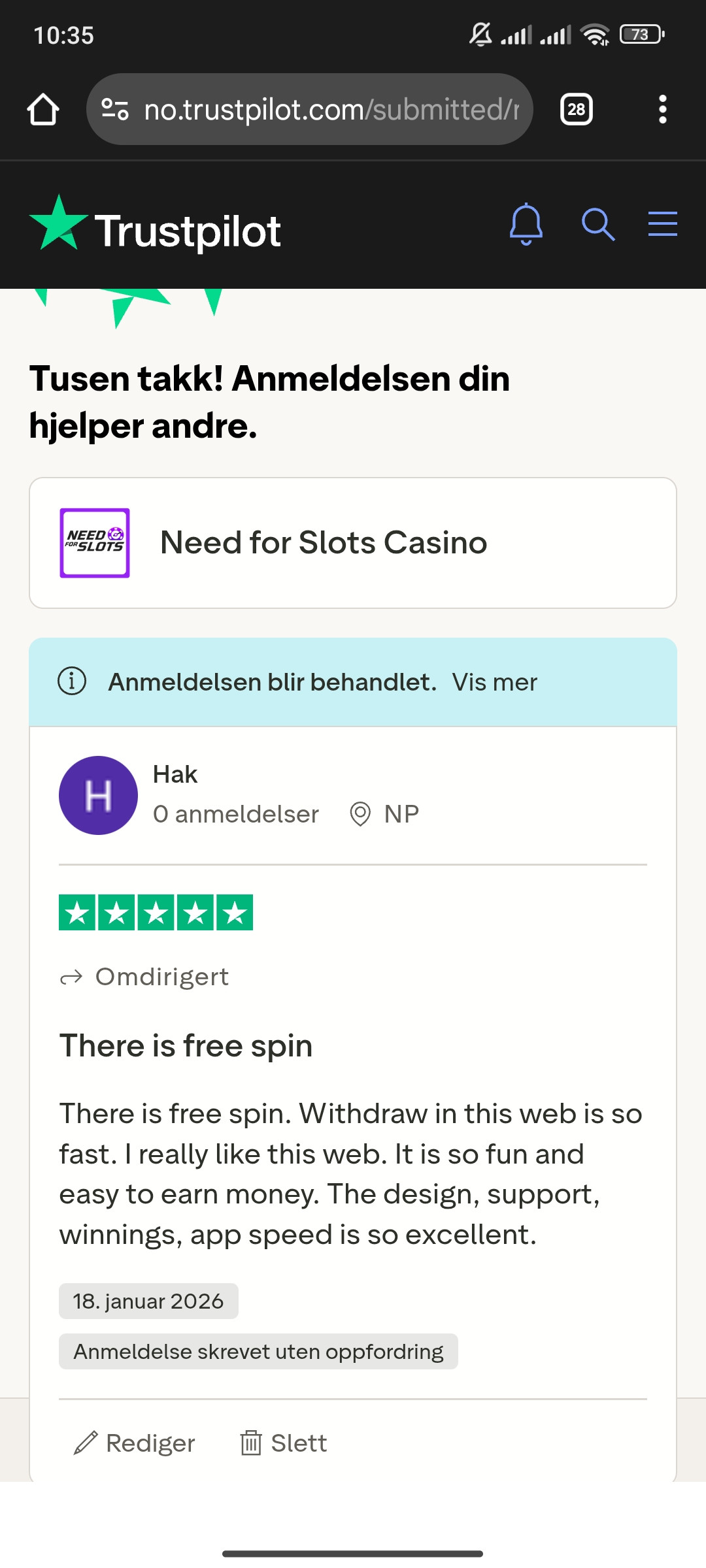Tap the browser home icon
This screenshot has width=706, height=1568.
click(43, 109)
